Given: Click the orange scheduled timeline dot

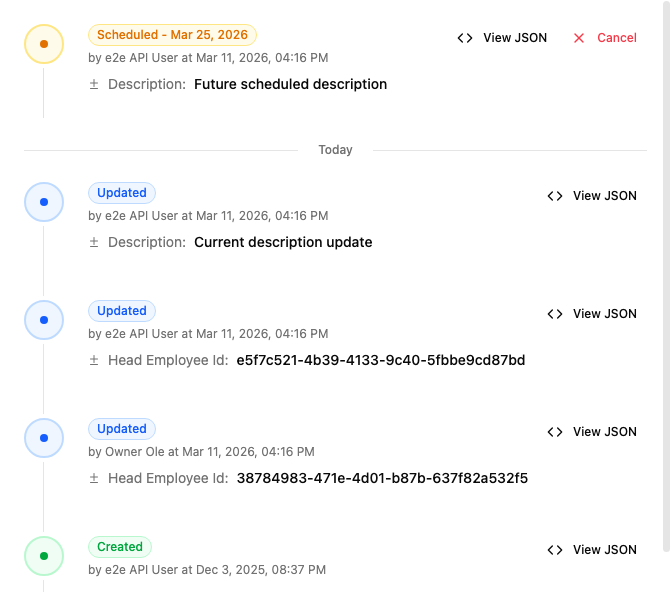Looking at the screenshot, I should tap(44, 44).
